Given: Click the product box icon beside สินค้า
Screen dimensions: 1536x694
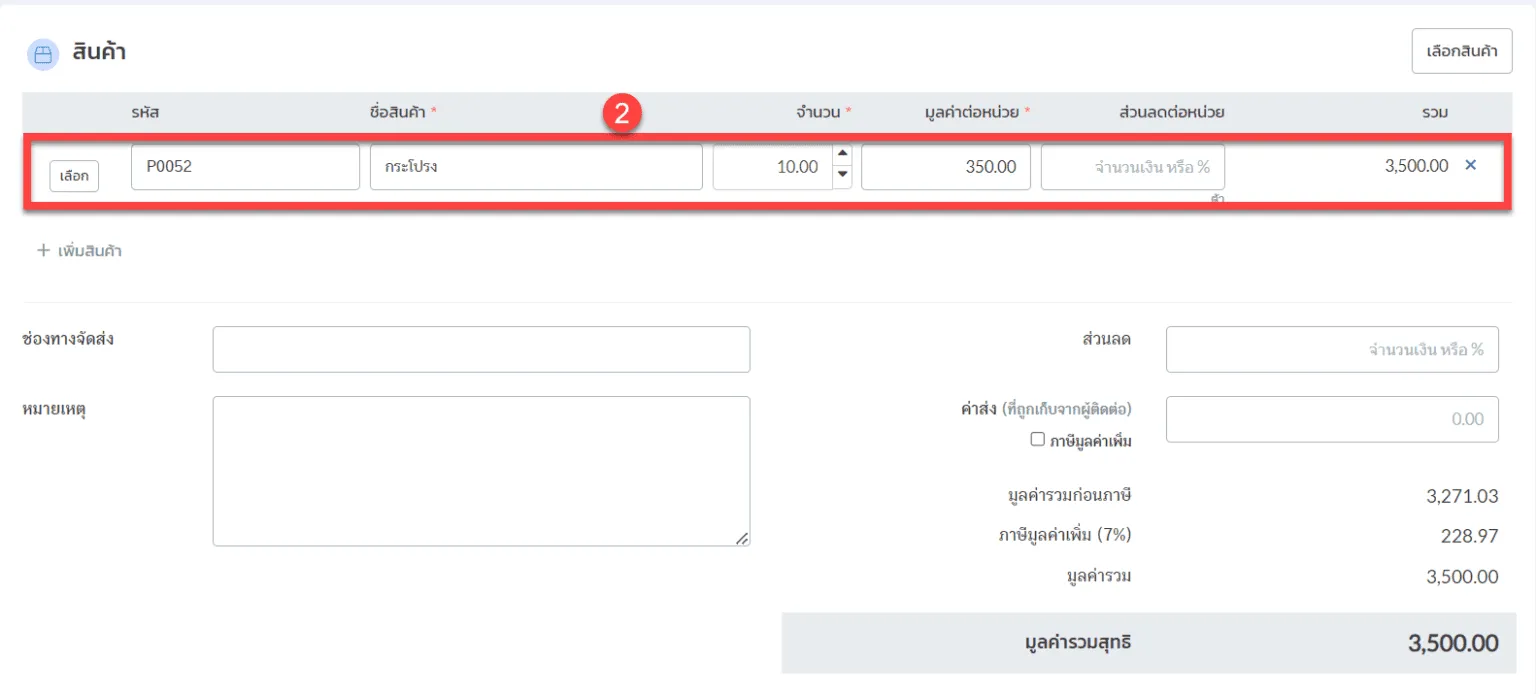Looking at the screenshot, I should 42,54.
